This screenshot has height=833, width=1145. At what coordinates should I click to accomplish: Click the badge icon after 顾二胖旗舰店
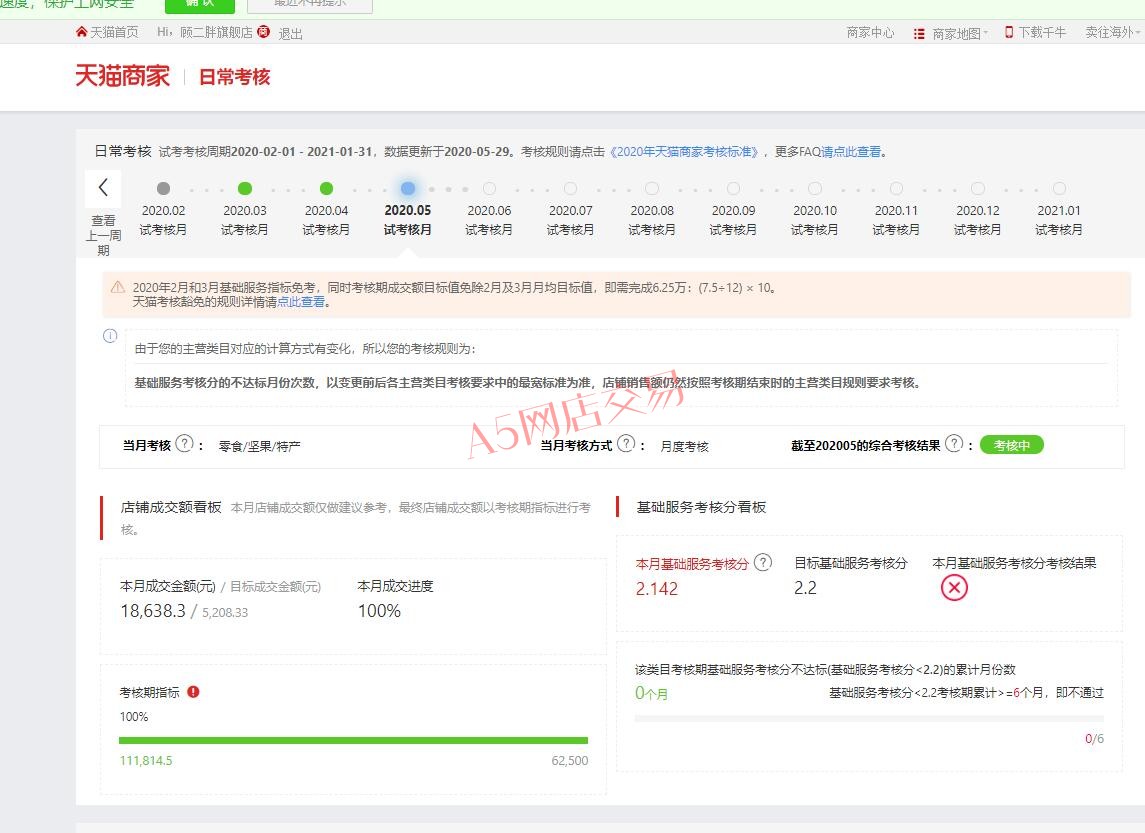[264, 31]
